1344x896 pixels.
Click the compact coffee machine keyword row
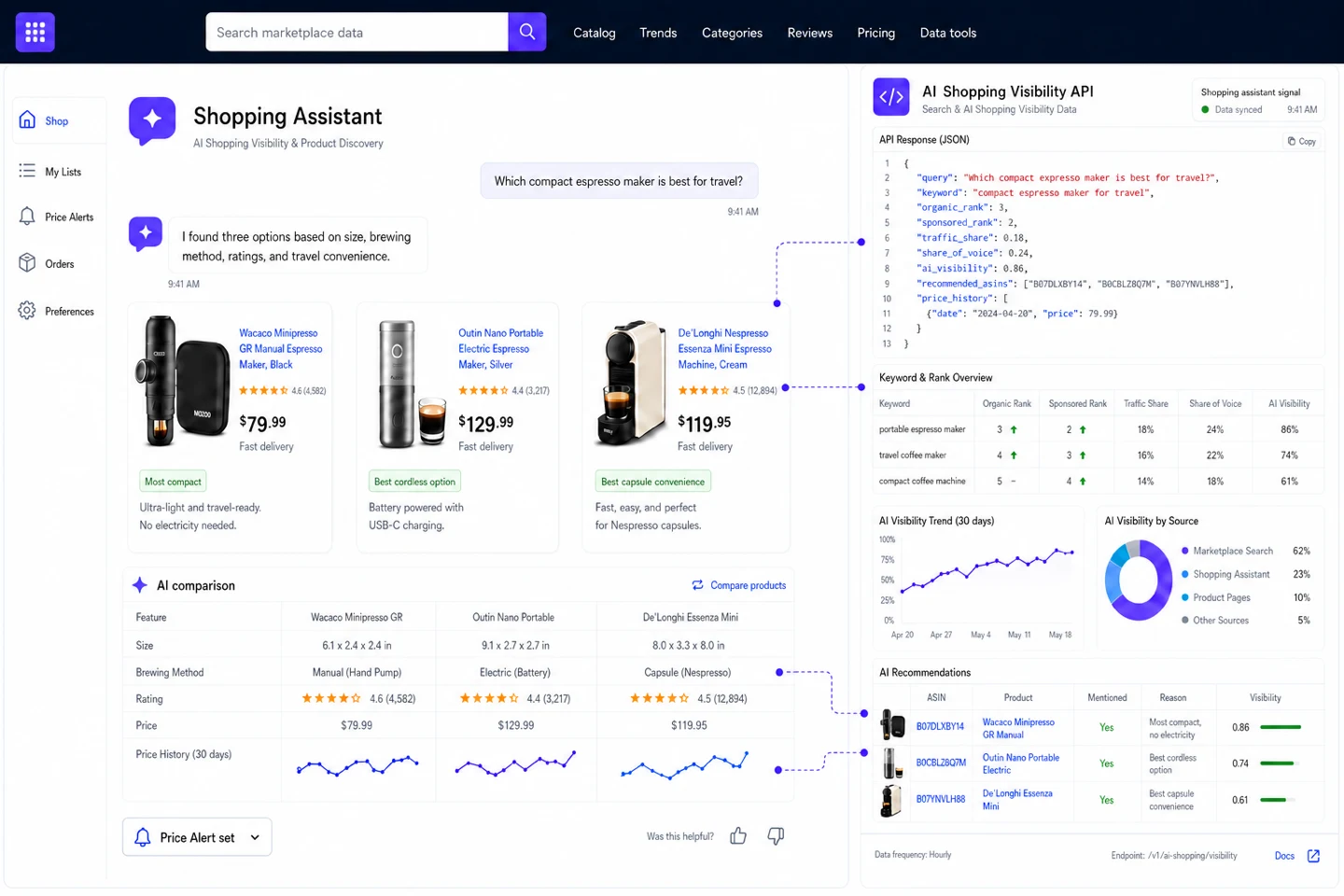point(1099,482)
